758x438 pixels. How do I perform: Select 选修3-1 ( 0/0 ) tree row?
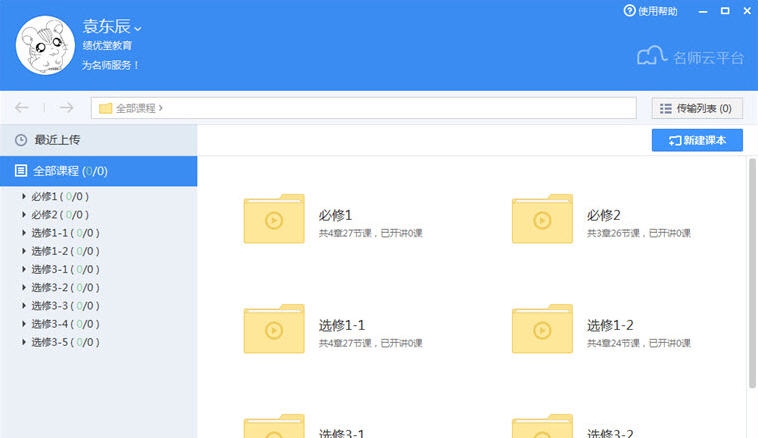66,269
